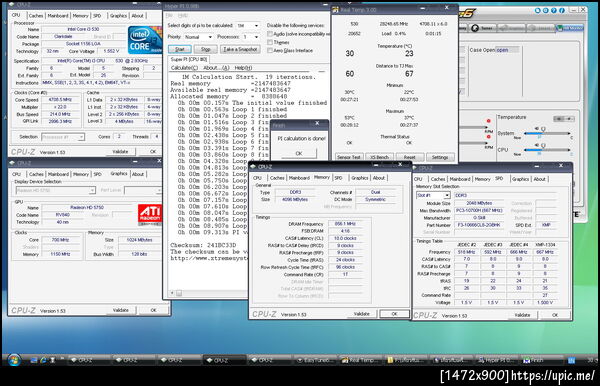Image resolution: width=600 pixels, height=386 pixels.
Task: Switch to Caches tab in top-left CPU-Z
Action: pos(36,16)
